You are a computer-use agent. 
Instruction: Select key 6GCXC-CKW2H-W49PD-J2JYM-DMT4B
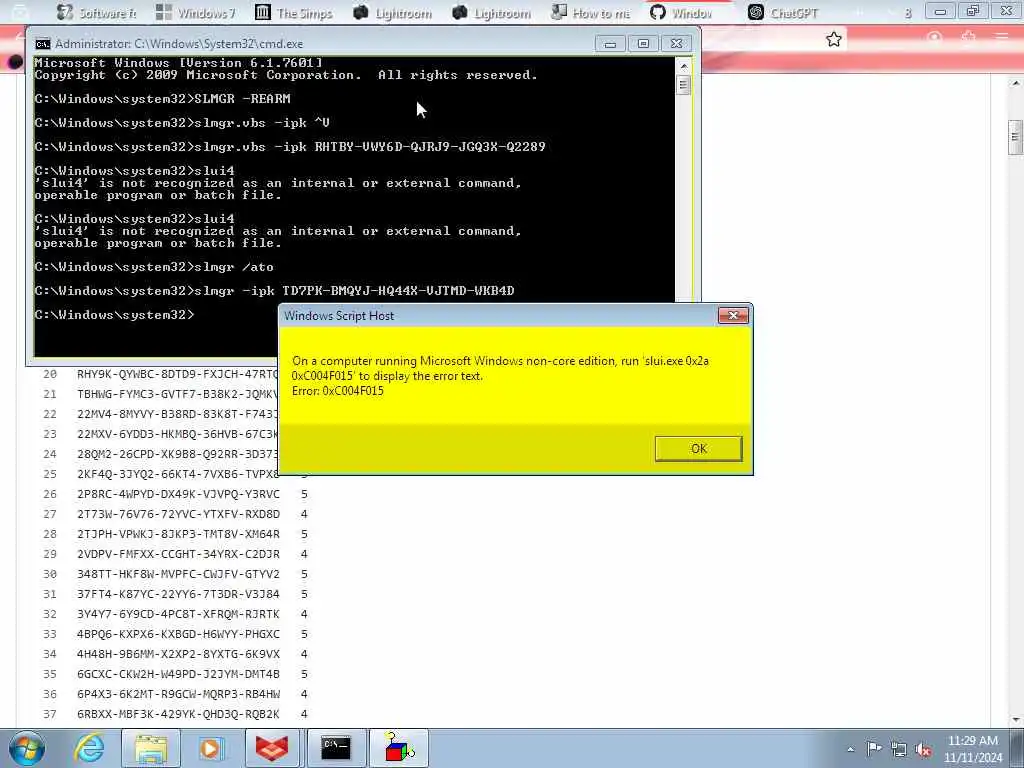pyautogui.click(x=178, y=674)
